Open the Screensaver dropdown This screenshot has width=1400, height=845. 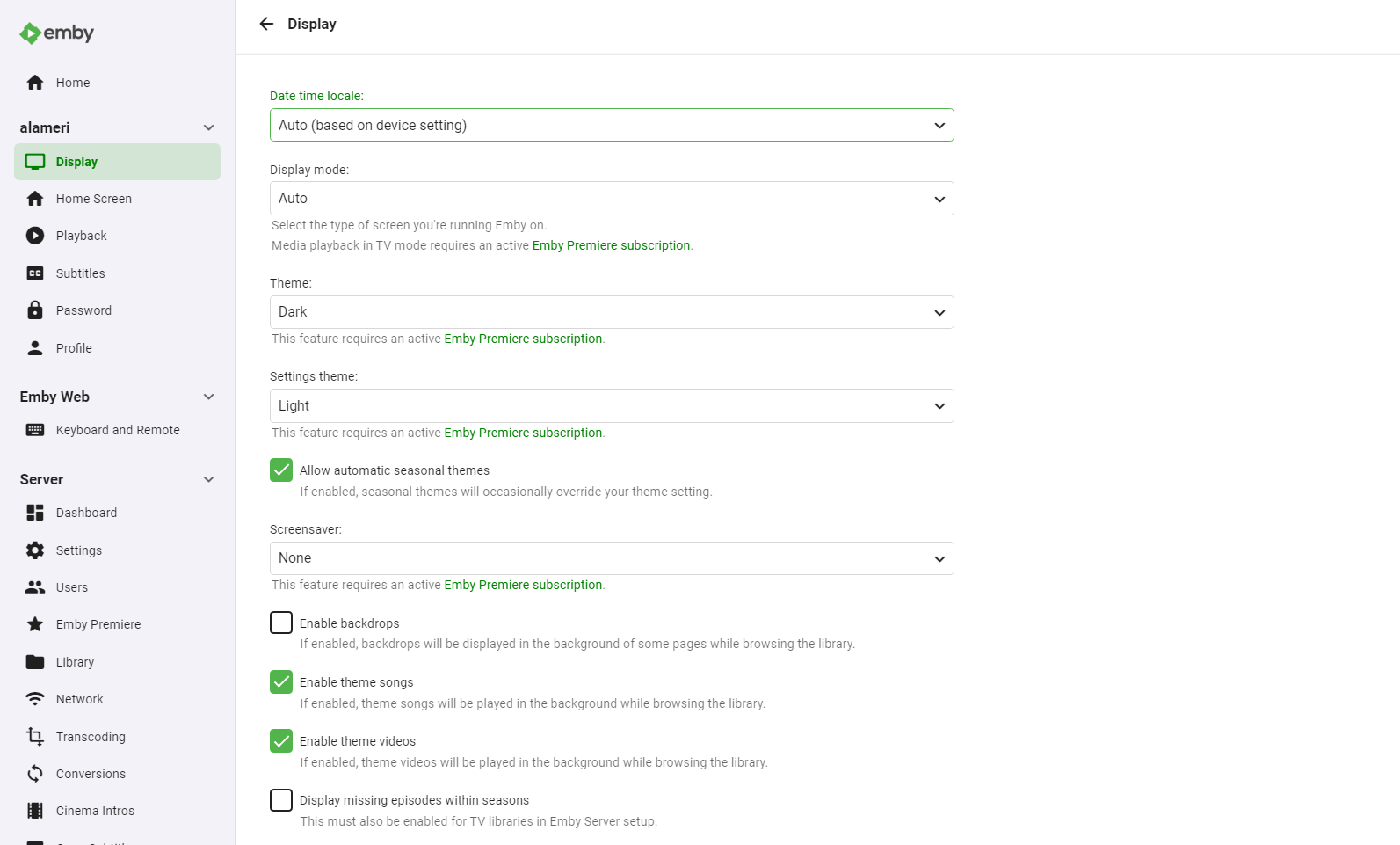611,558
